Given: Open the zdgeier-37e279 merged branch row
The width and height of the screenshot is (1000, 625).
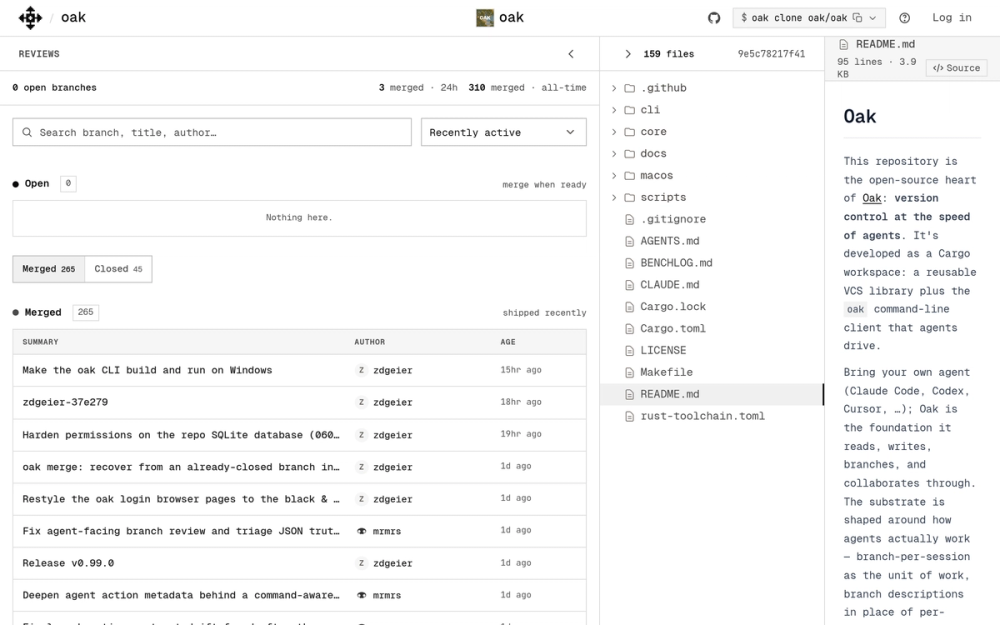Looking at the screenshot, I should pyautogui.click(x=299, y=402).
